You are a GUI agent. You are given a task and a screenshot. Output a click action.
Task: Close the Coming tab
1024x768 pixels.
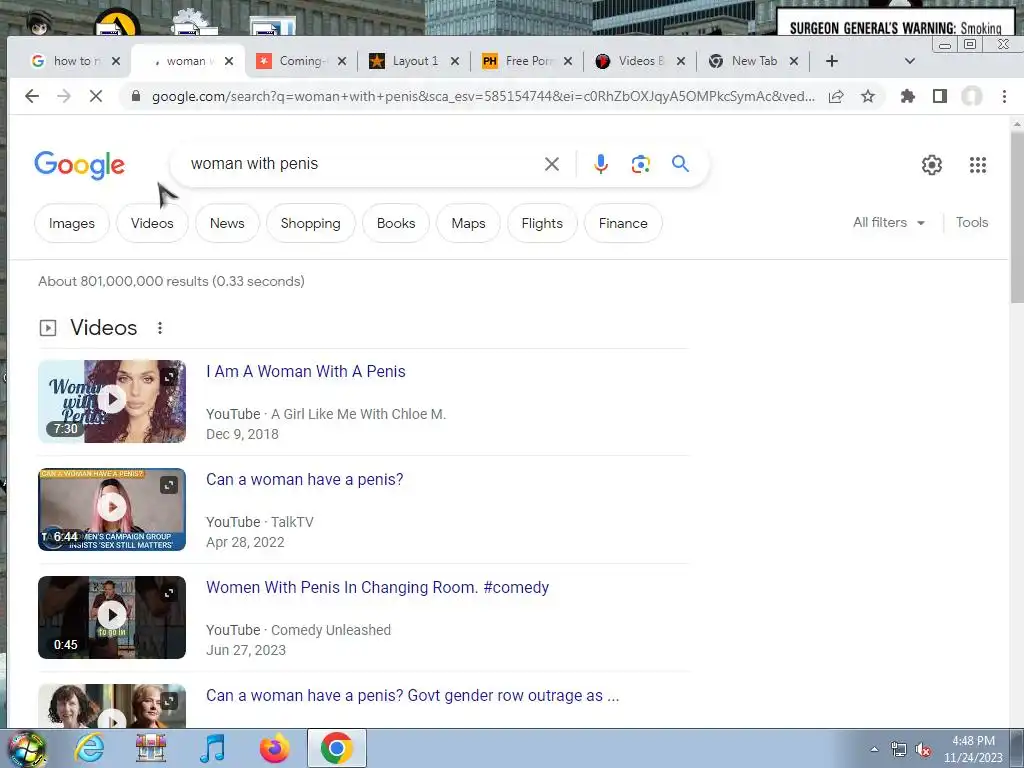pos(342,61)
